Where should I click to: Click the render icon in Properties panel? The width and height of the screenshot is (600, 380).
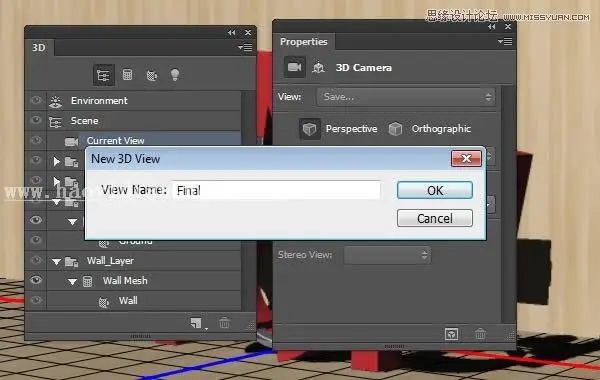tap(452, 334)
